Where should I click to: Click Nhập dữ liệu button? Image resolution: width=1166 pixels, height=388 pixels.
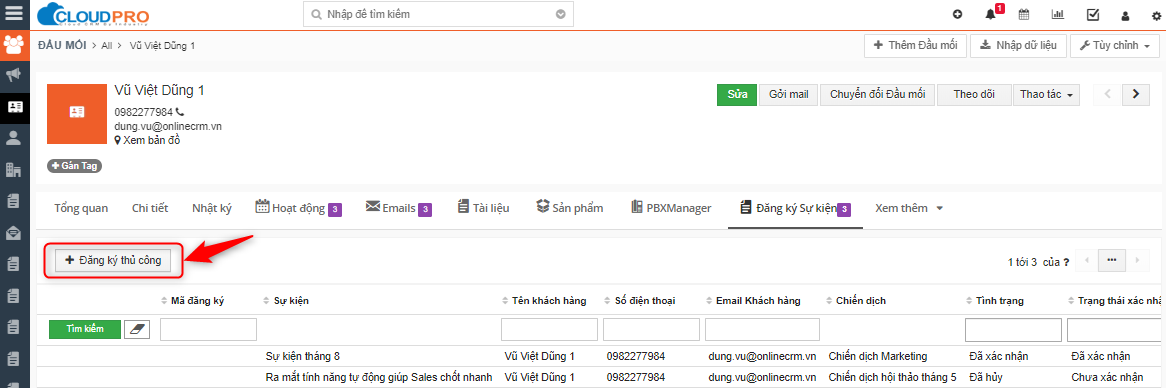click(x=1019, y=45)
